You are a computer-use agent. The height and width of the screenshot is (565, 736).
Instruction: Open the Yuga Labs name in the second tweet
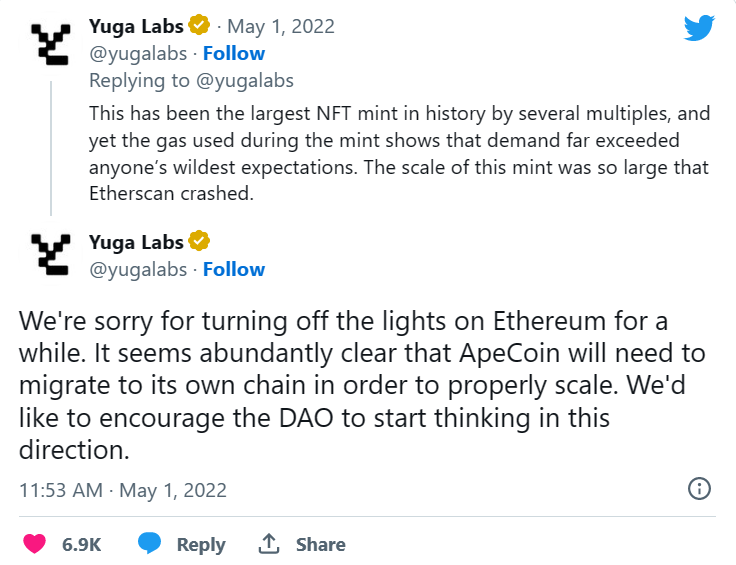pyautogui.click(x=136, y=242)
